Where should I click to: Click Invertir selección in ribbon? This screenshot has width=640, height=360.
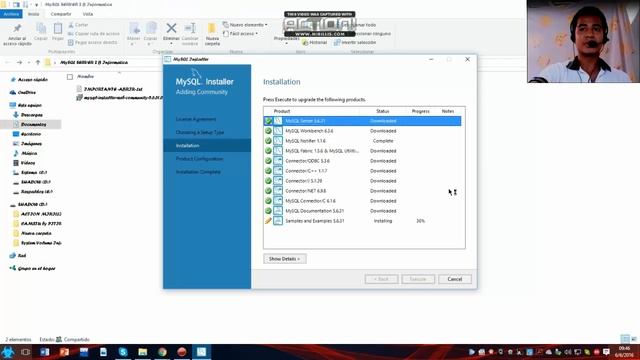pyautogui.click(x=355, y=42)
